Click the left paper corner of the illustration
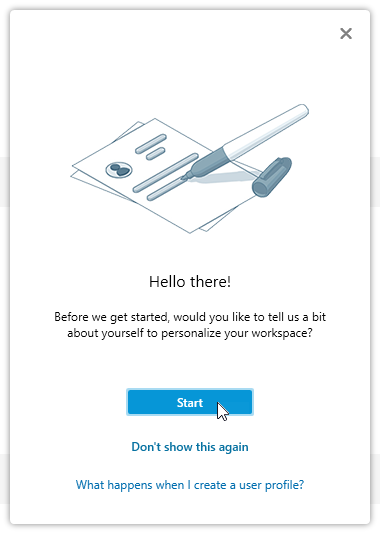Viewport: 380px width, 534px height. coord(78,169)
